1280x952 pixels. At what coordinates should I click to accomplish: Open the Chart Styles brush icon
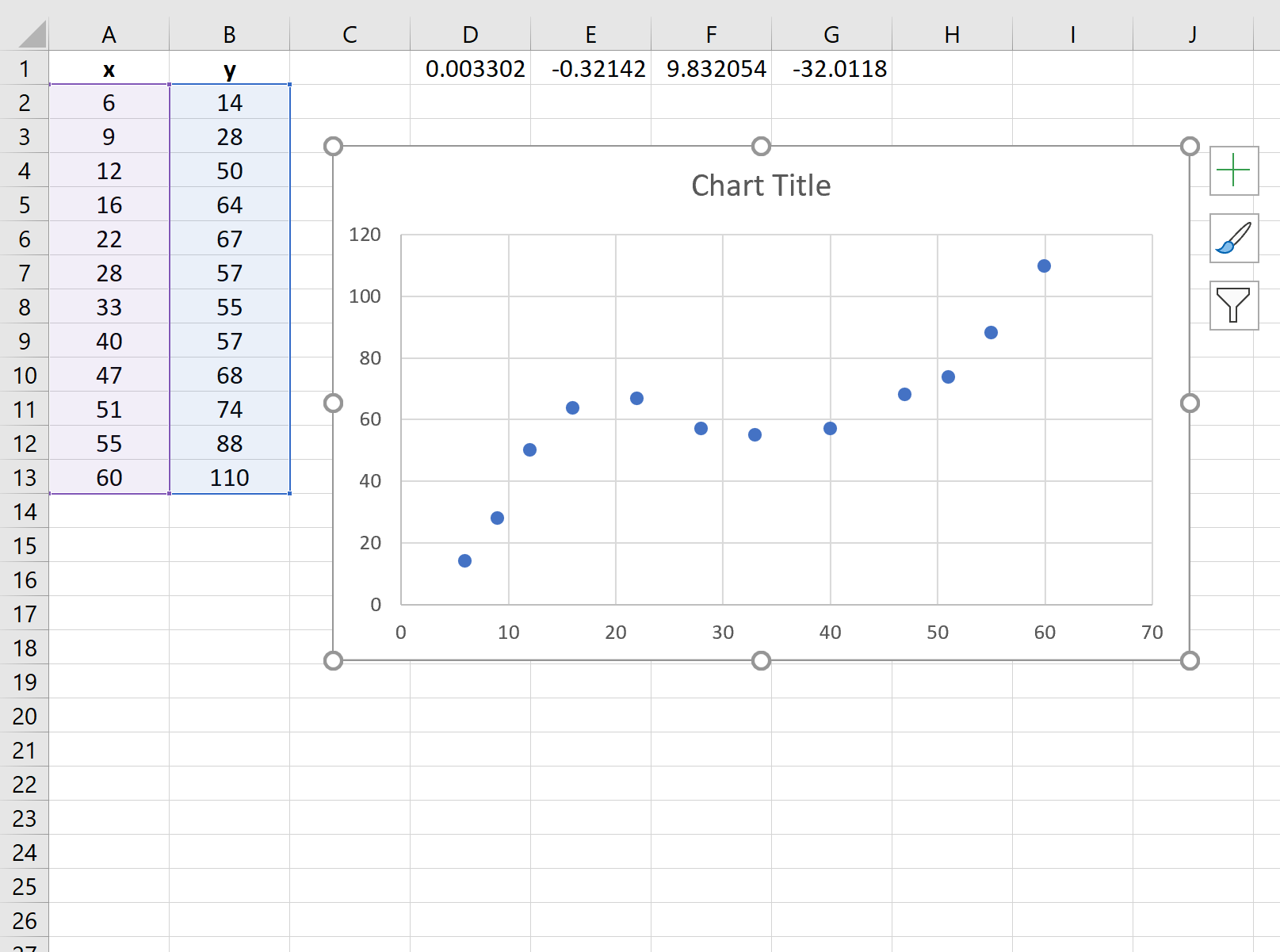pos(1233,239)
